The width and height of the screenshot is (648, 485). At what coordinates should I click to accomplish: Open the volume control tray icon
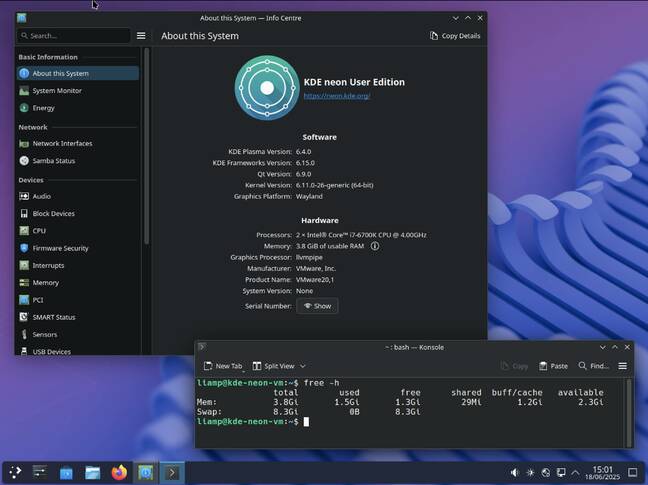pos(515,472)
